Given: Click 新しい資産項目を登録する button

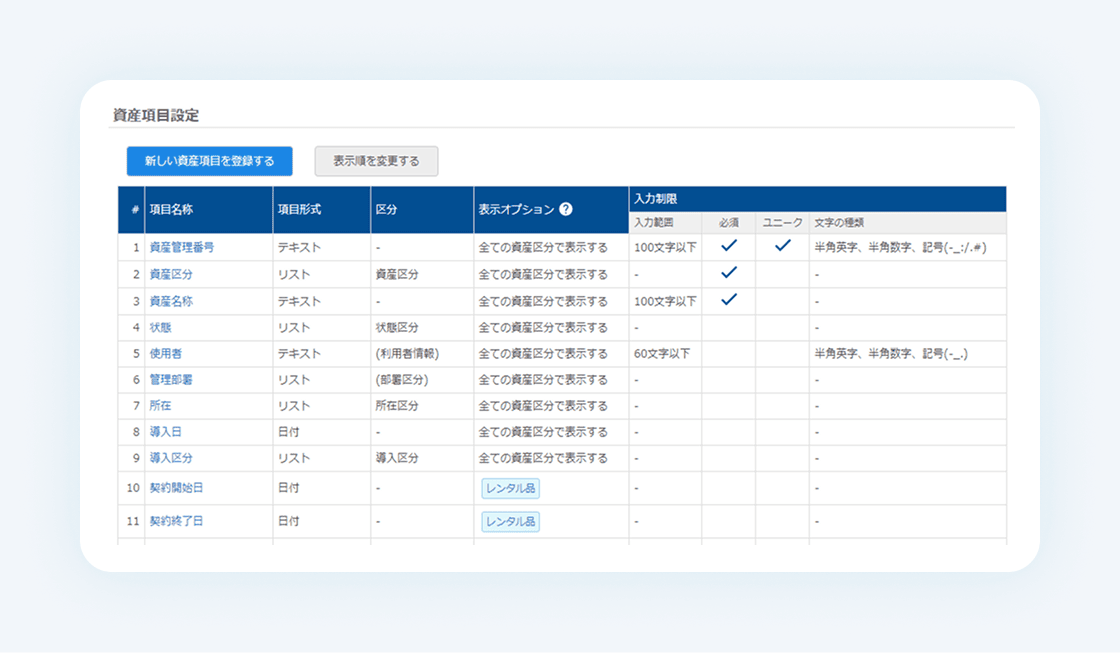Looking at the screenshot, I should point(209,161).
